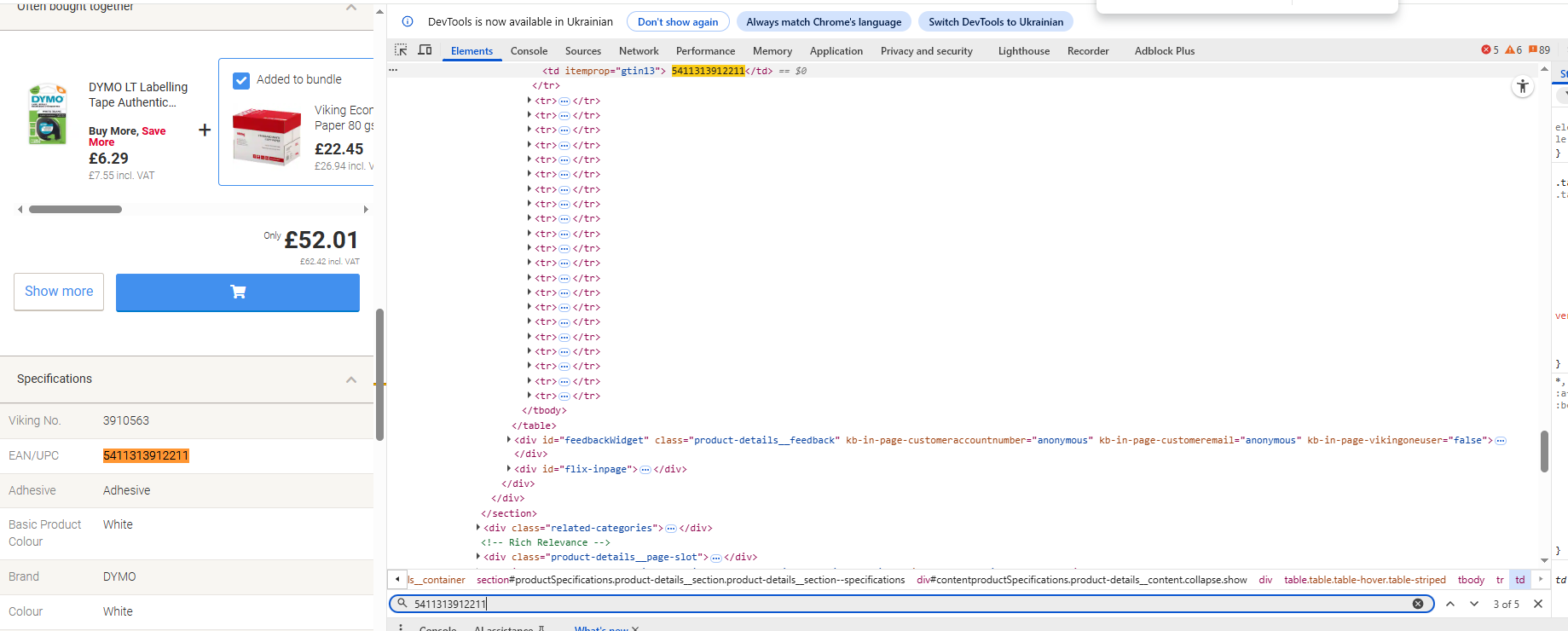
Task: Open the DevTools drawer options menu
Action: (x=401, y=628)
